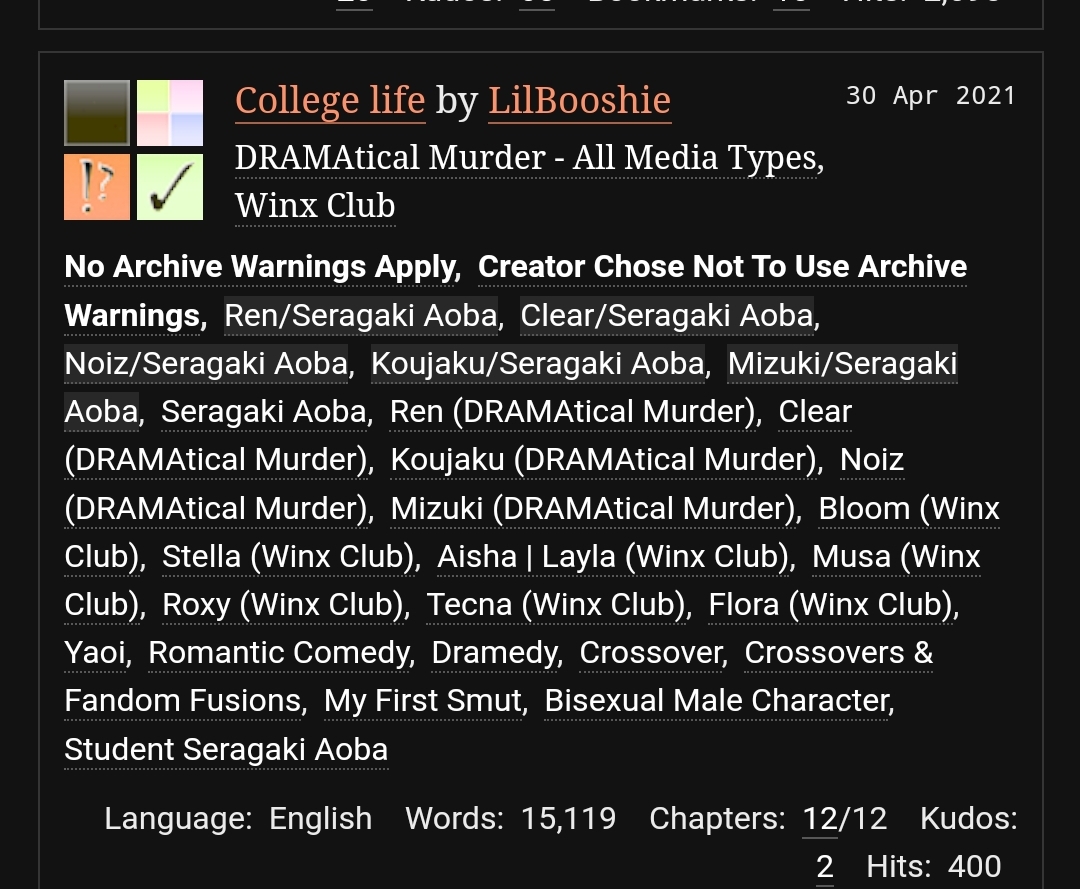Open the Romantic Comedy tag

[x=280, y=652]
